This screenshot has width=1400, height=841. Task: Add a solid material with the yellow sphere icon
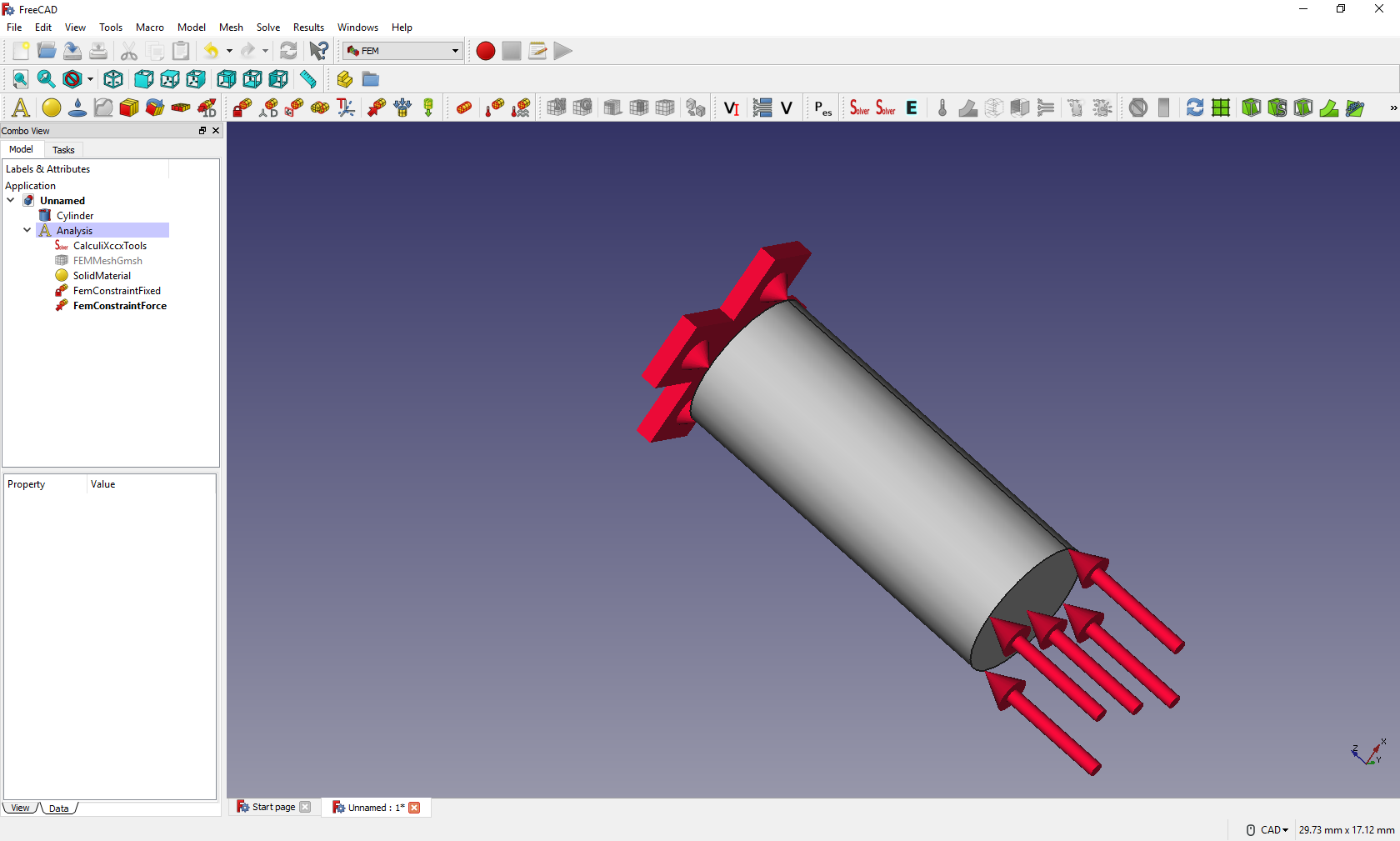52,108
